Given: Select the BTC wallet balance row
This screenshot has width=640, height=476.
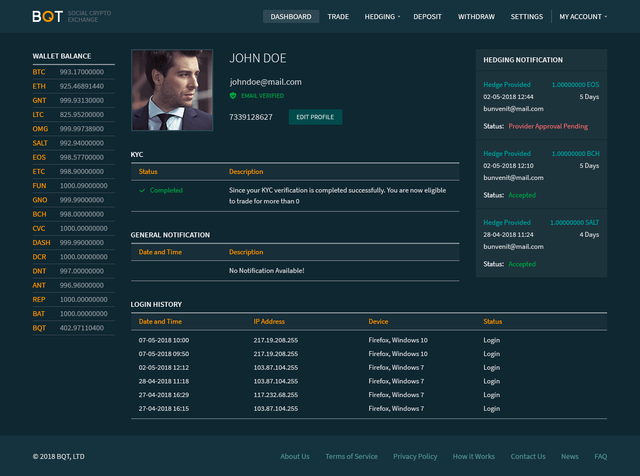Looking at the screenshot, I should coord(73,72).
